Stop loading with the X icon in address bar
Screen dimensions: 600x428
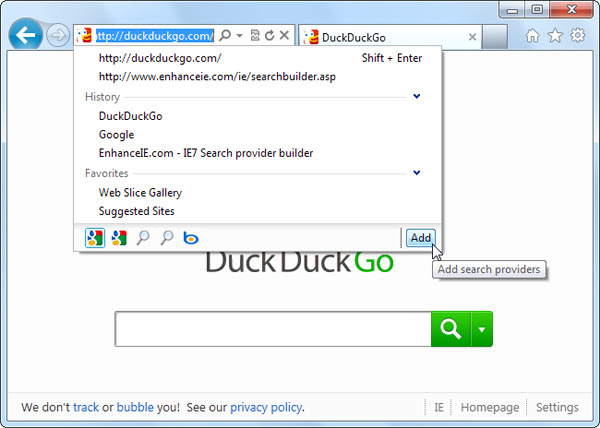click(x=284, y=36)
